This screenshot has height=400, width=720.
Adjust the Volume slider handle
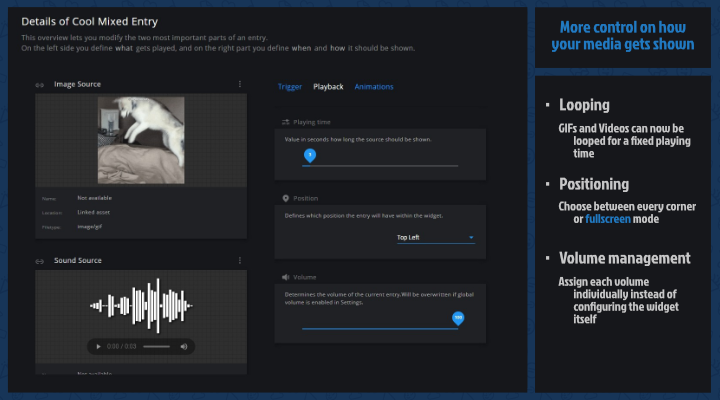[x=458, y=318]
